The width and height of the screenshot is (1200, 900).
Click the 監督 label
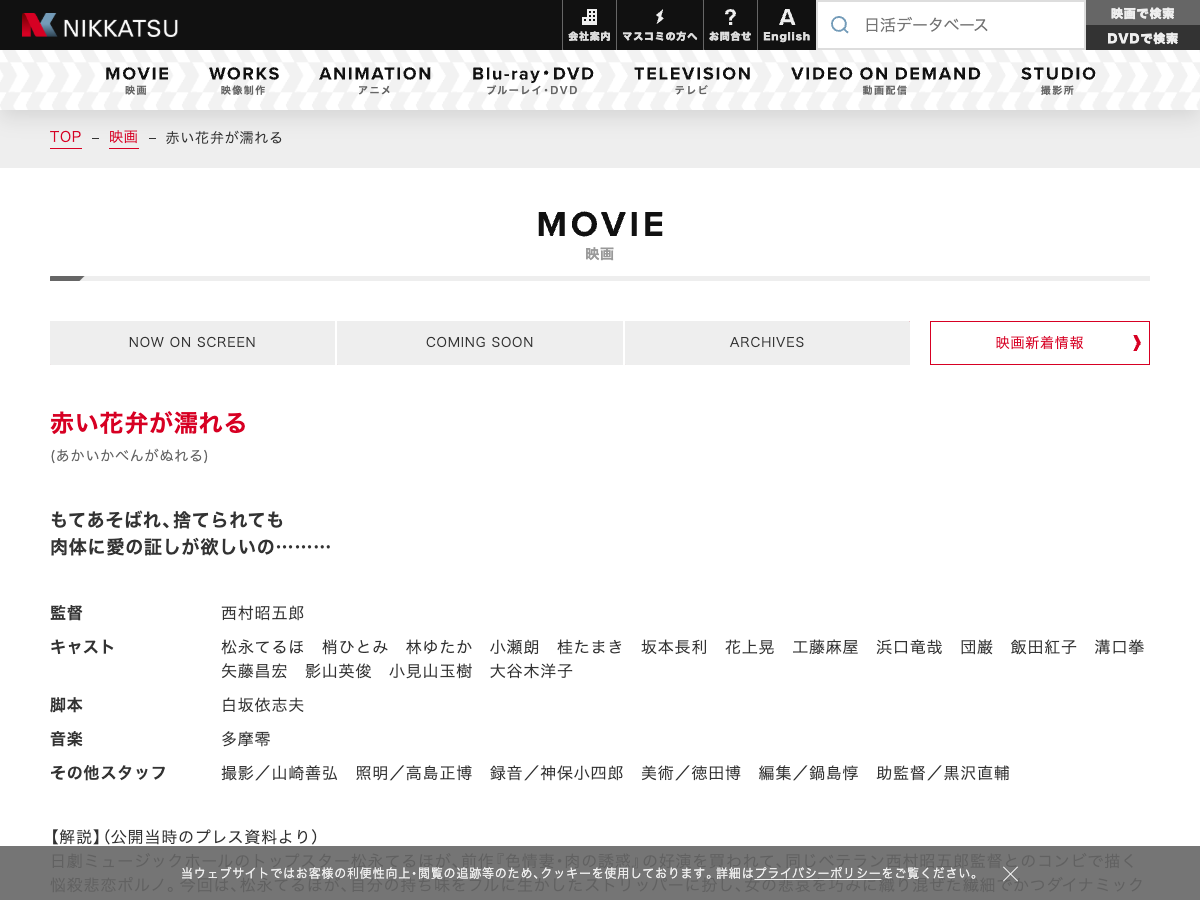[67, 613]
